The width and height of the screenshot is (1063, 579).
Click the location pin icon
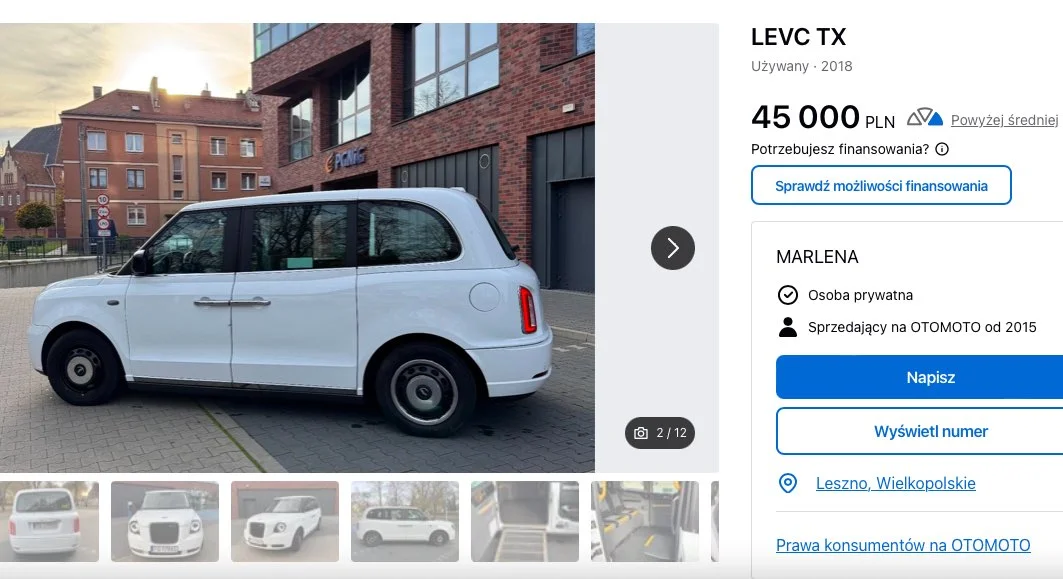tap(788, 484)
